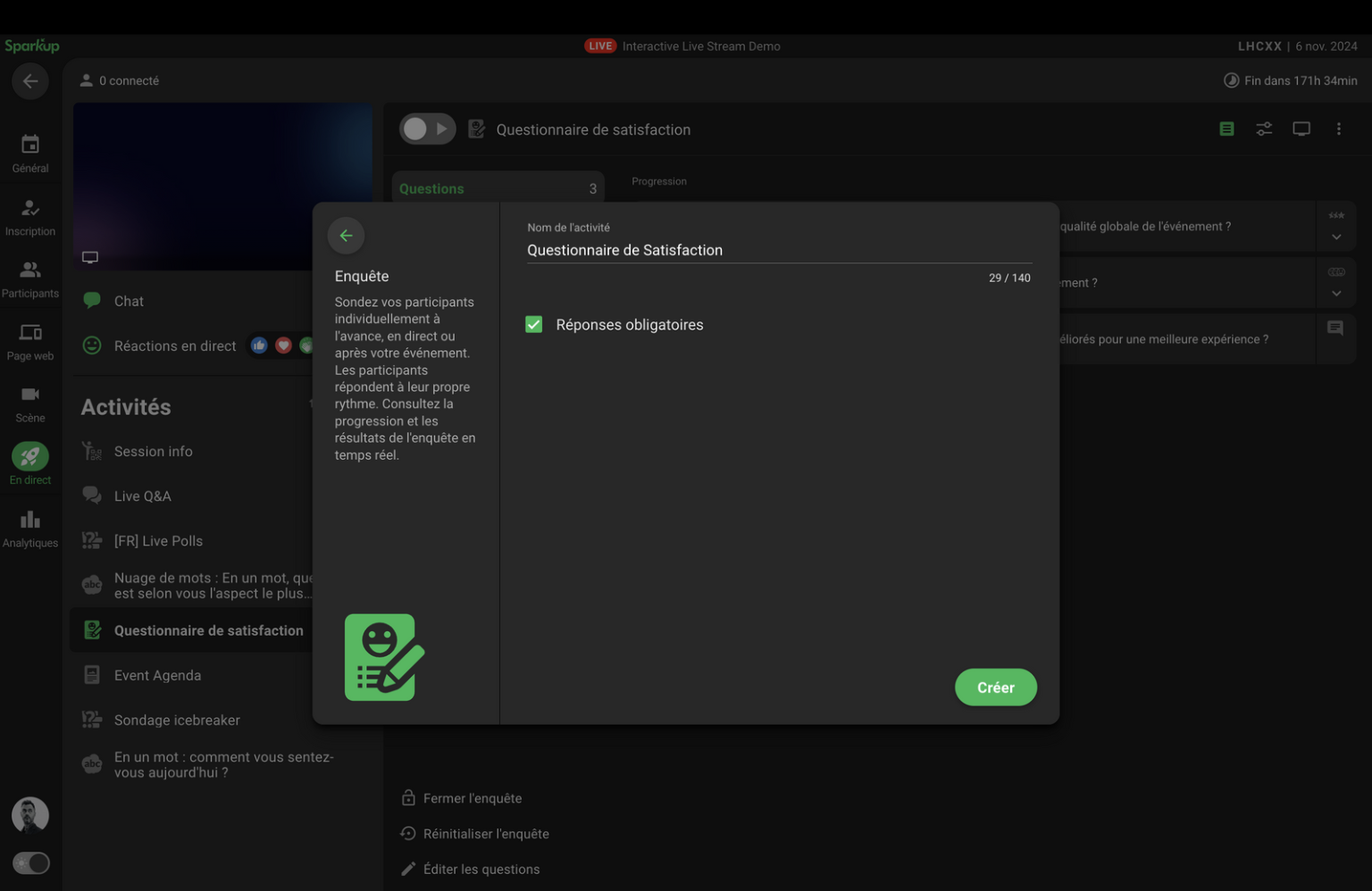The image size is (1372, 891).
Task: Open the Analytiques chart icon
Action: pyautogui.click(x=30, y=528)
